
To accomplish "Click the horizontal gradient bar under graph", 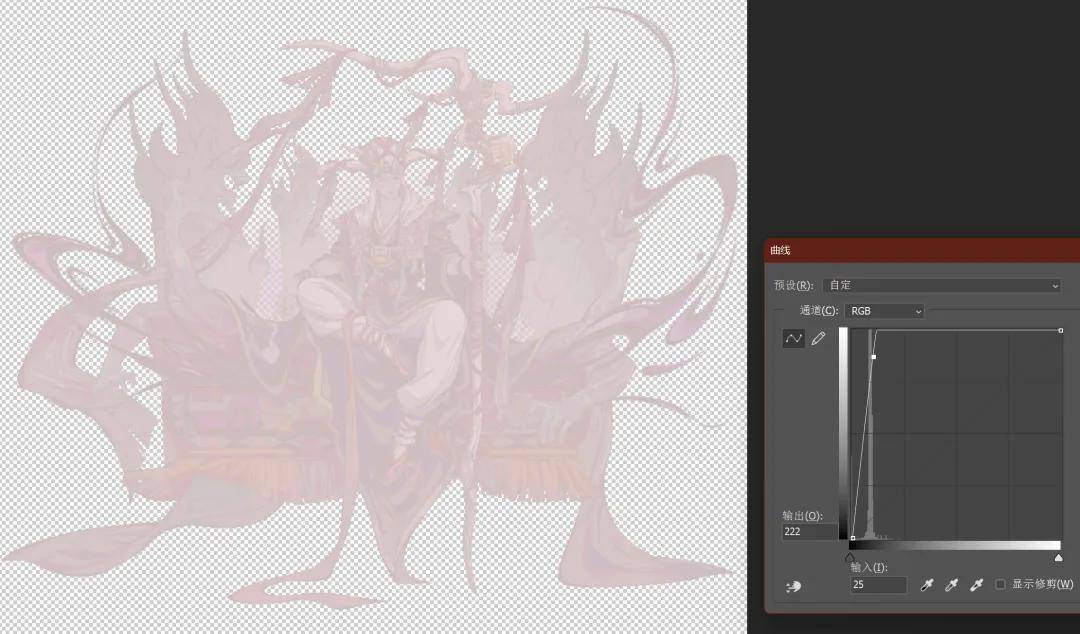I will pos(955,545).
